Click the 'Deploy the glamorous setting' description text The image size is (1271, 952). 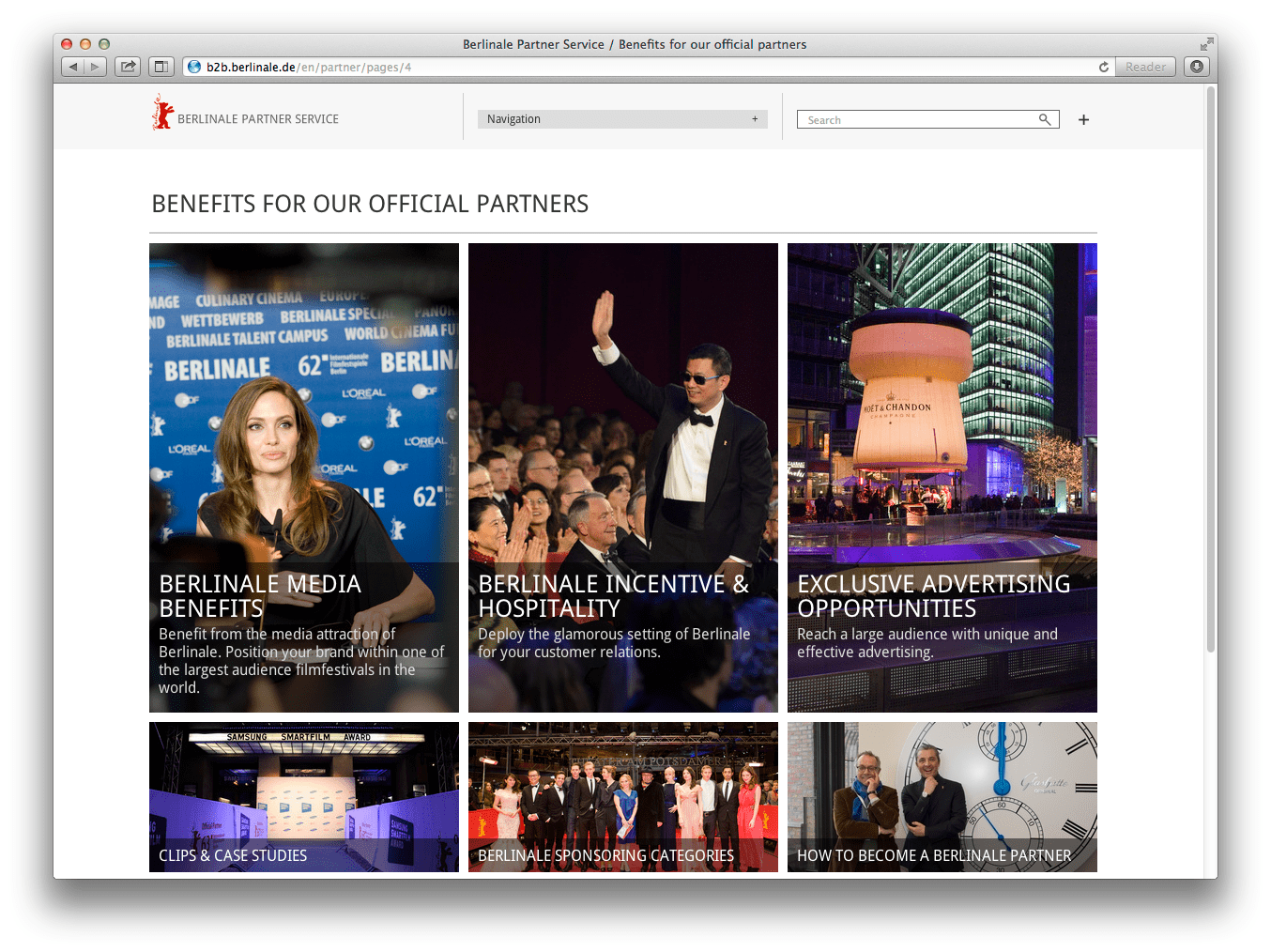614,643
